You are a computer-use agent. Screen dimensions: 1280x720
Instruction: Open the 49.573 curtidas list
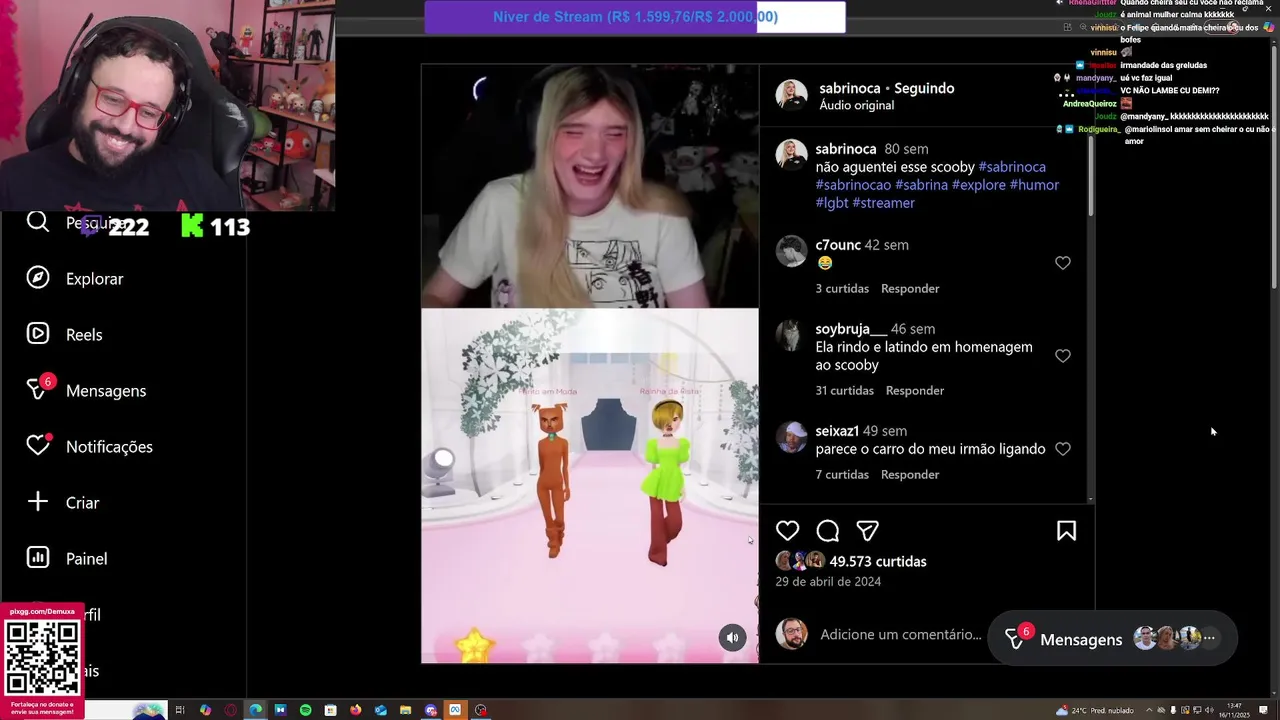[878, 561]
